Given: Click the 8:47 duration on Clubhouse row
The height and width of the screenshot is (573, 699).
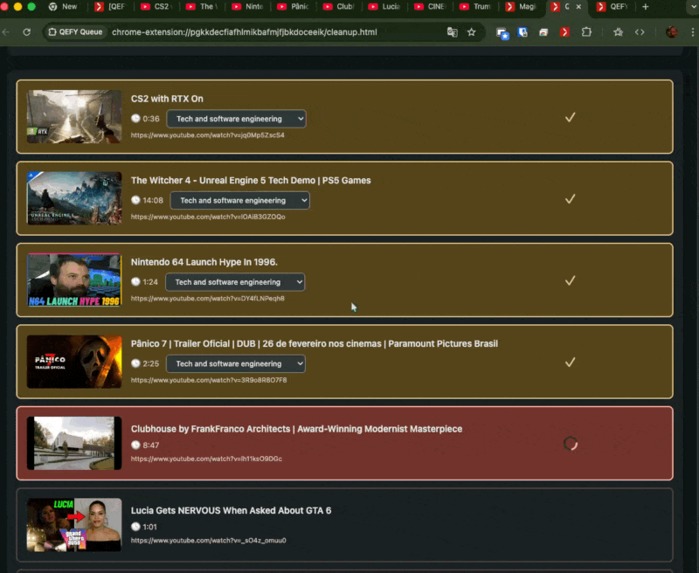Looking at the screenshot, I should [x=151, y=445].
